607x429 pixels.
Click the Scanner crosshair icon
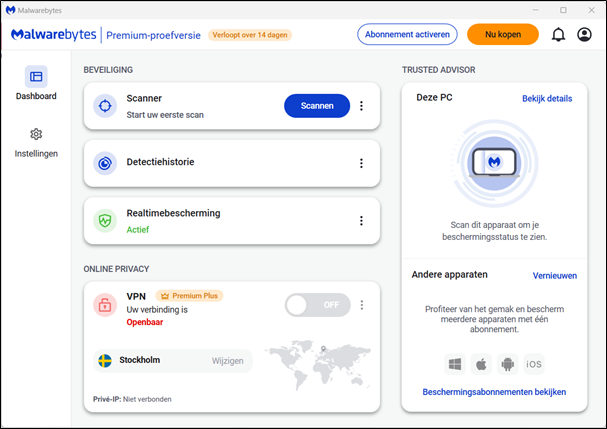105,106
